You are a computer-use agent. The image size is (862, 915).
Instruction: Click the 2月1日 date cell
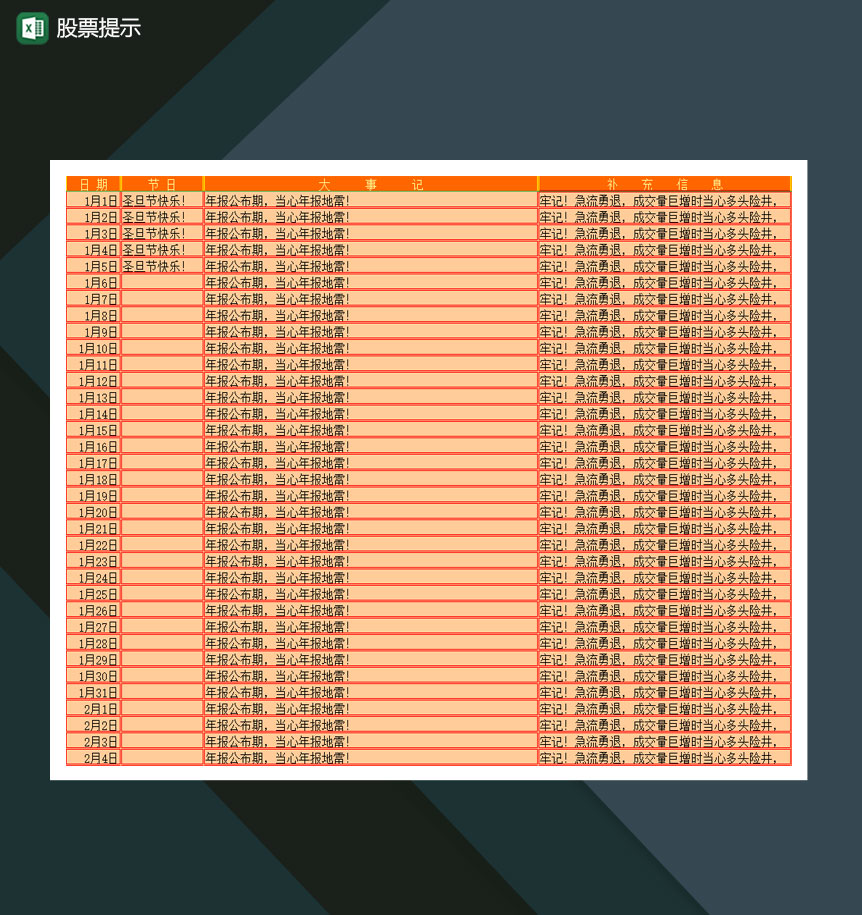tap(94, 709)
